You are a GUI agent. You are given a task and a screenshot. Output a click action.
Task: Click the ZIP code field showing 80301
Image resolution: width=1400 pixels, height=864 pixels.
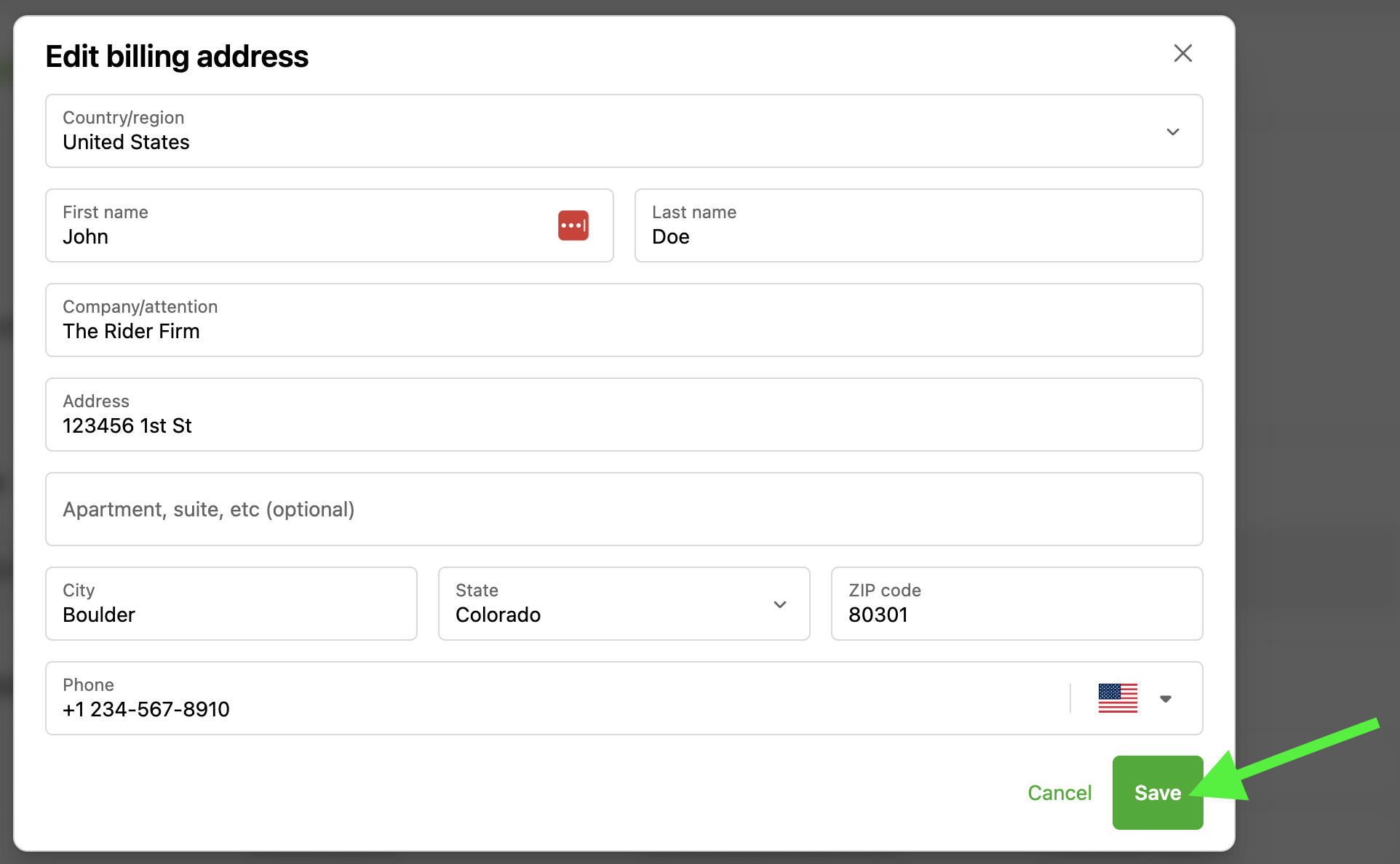pyautogui.click(x=1016, y=615)
